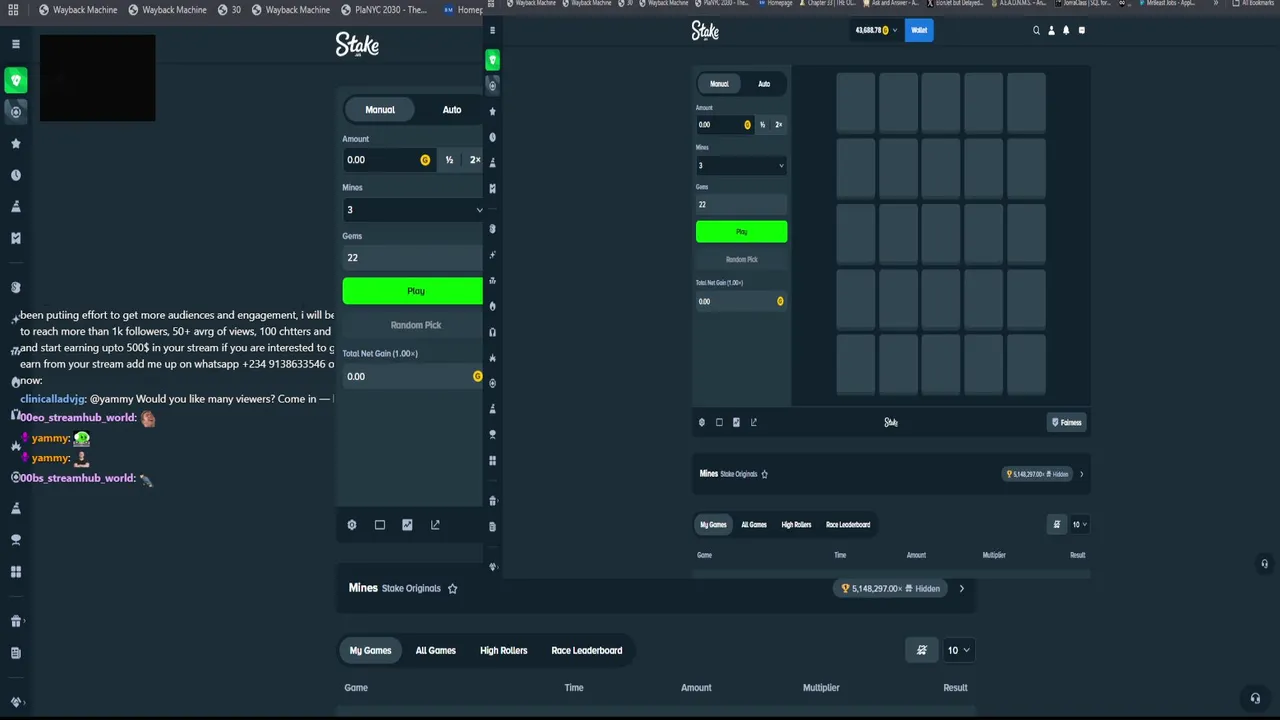Click settings gear below right window game
1280x720 pixels.
(x=701, y=422)
